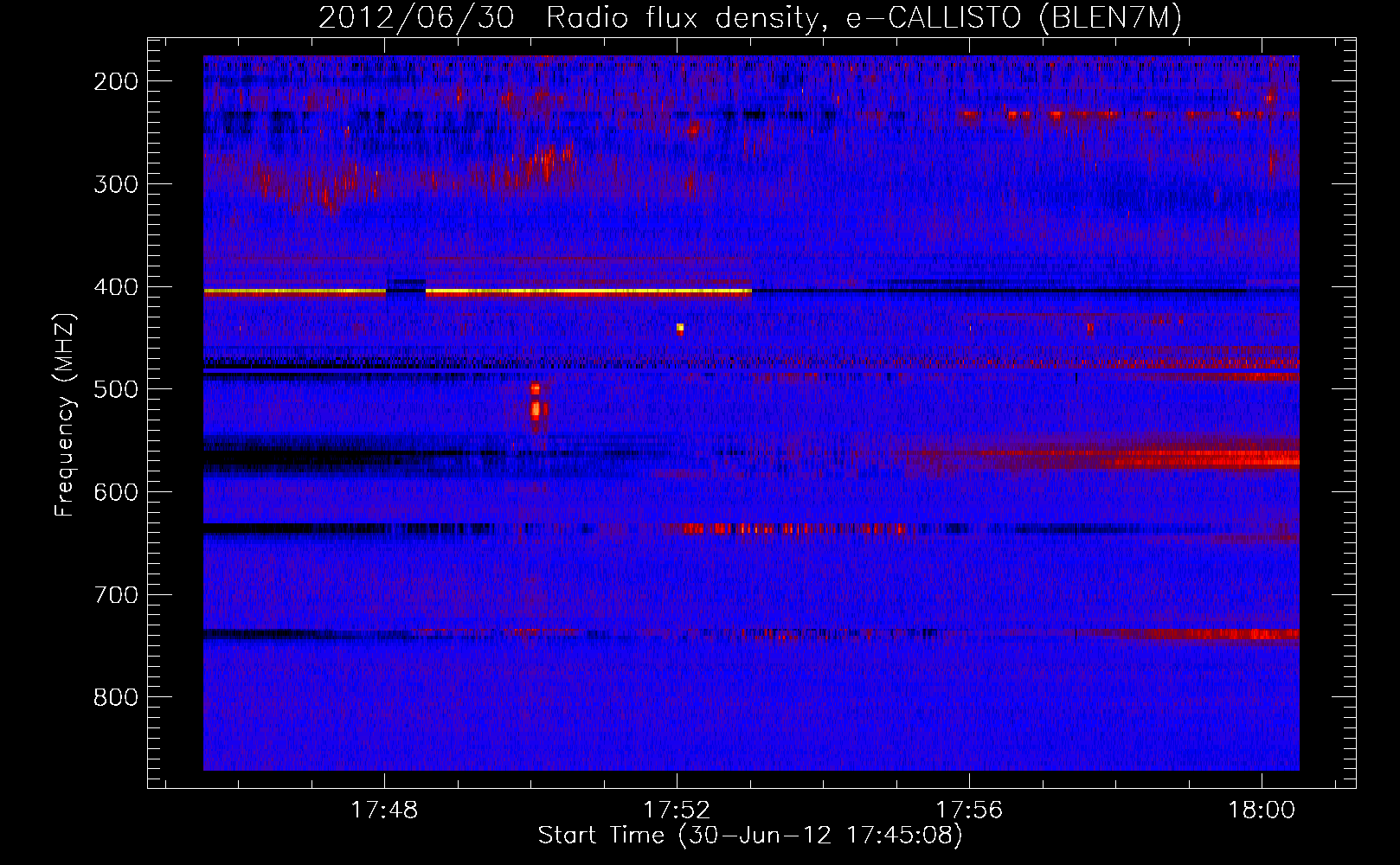Image resolution: width=1400 pixels, height=865 pixels.
Task: Click the bright red burst near 500 MHz
Action: [x=536, y=407]
